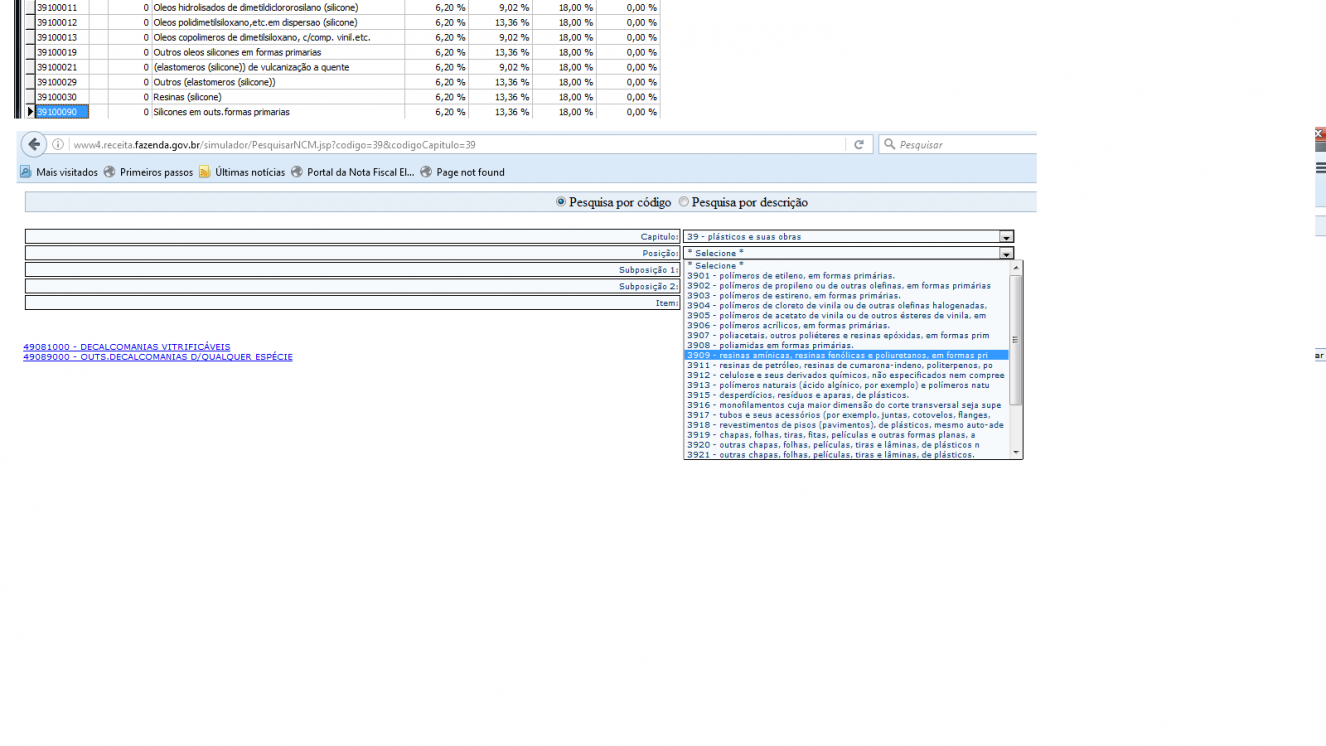Click 'Resinas (silicone)' description cell
Viewport: 1326px width, 746px height.
278,97
